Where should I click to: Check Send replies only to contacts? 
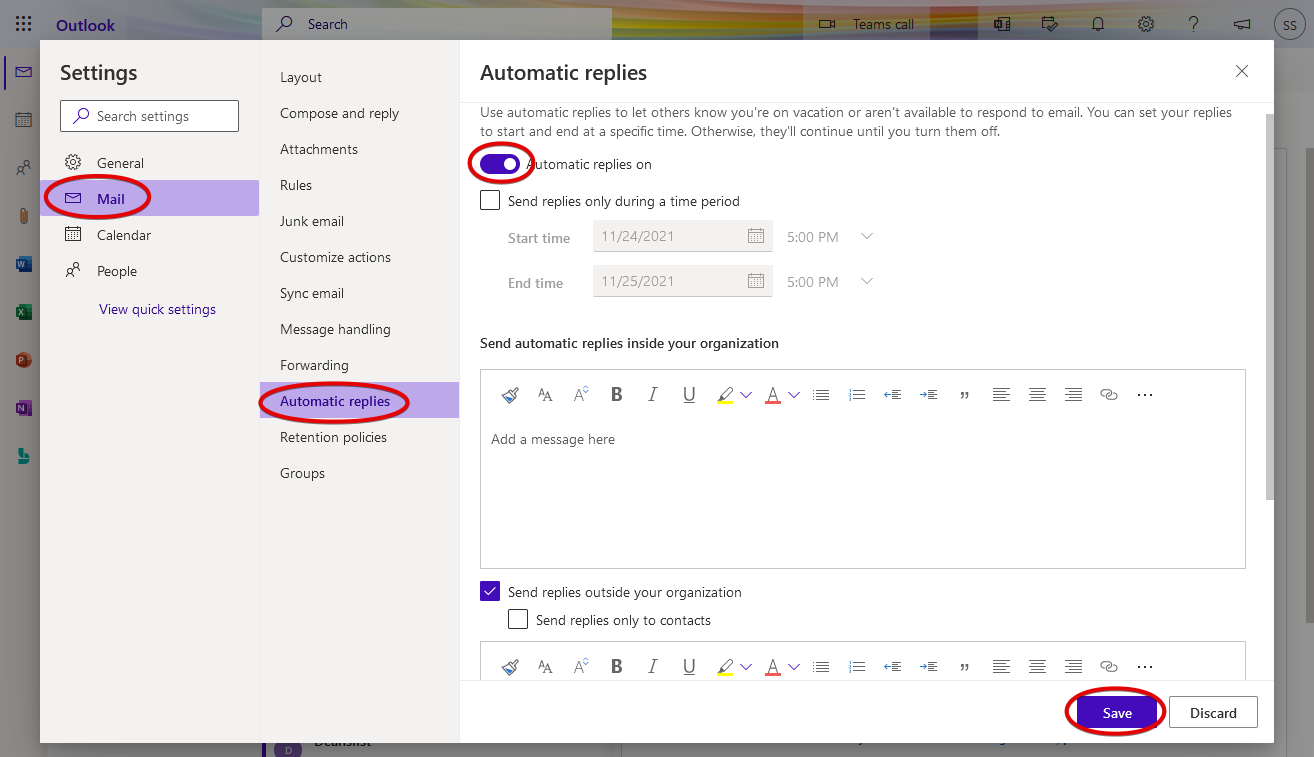518,620
